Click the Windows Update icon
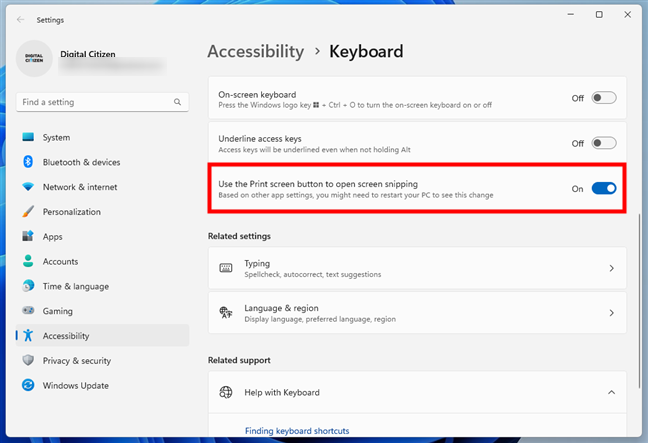 [x=28, y=385]
